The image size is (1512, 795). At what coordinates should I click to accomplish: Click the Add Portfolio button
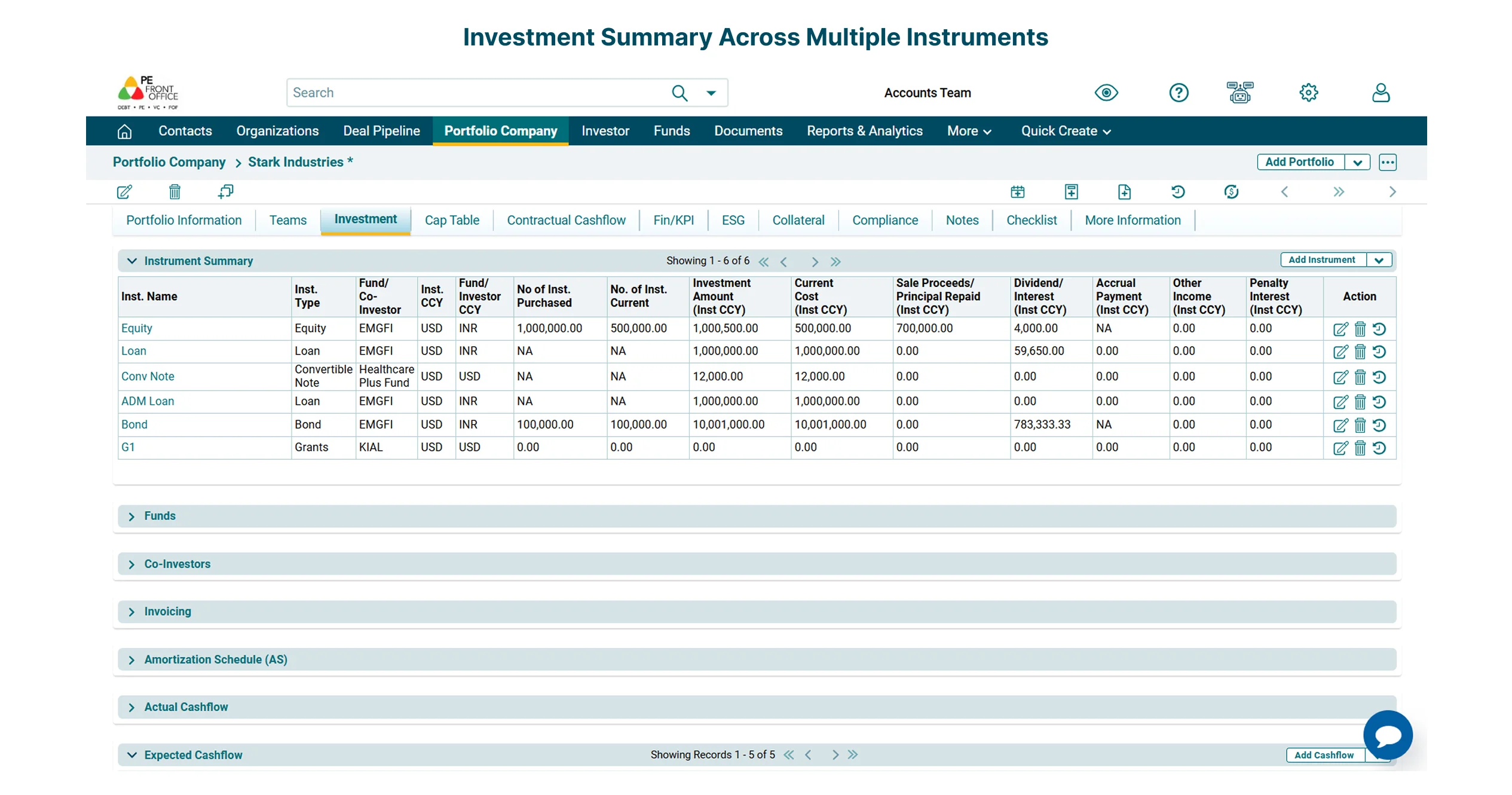click(1300, 162)
